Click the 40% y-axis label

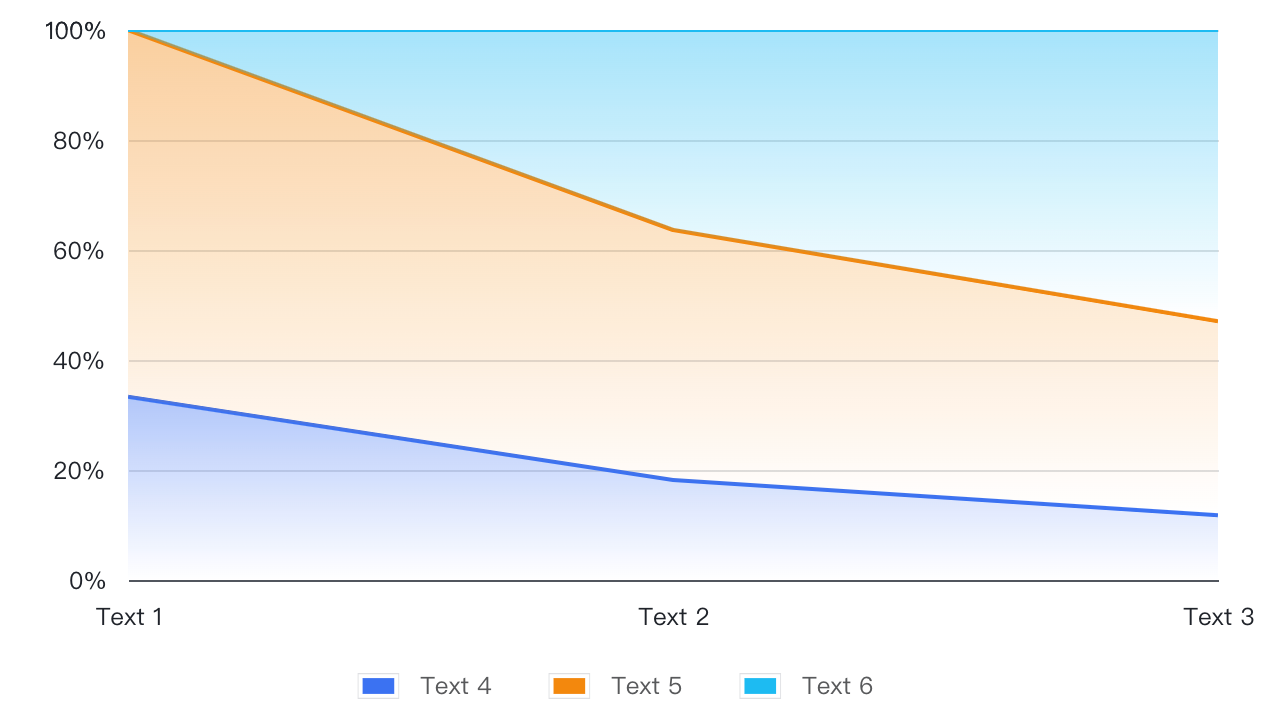[79, 361]
